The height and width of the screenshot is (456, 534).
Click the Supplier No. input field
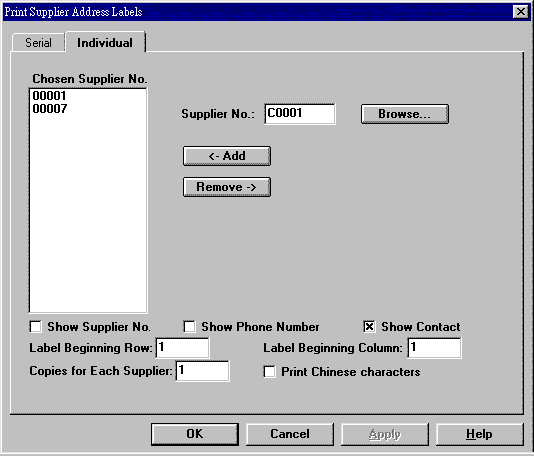[300, 114]
